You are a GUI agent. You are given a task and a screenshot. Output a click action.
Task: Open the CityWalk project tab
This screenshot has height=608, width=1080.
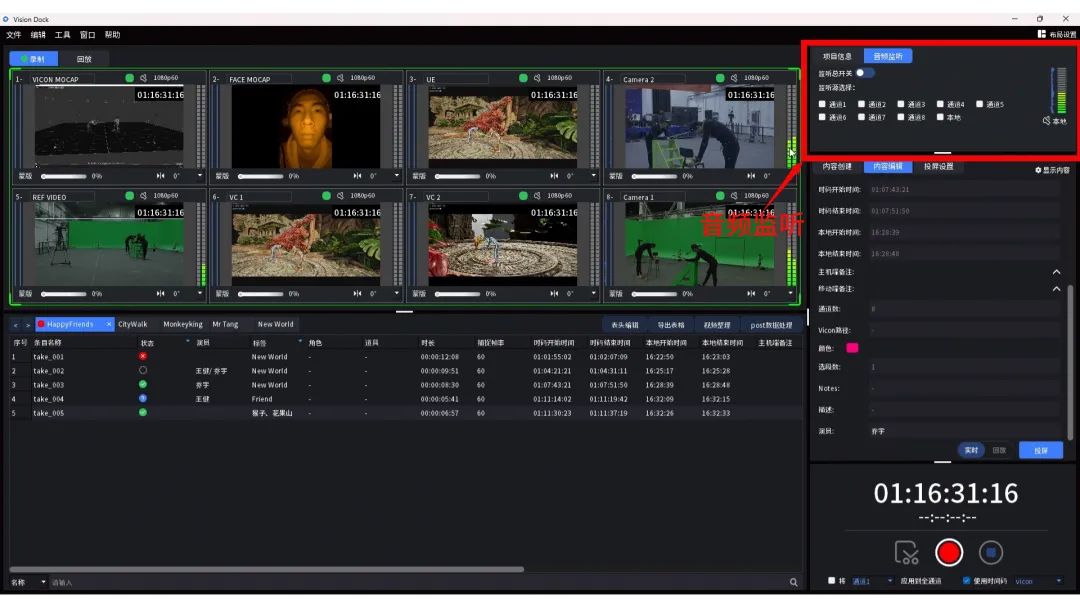(x=132, y=324)
